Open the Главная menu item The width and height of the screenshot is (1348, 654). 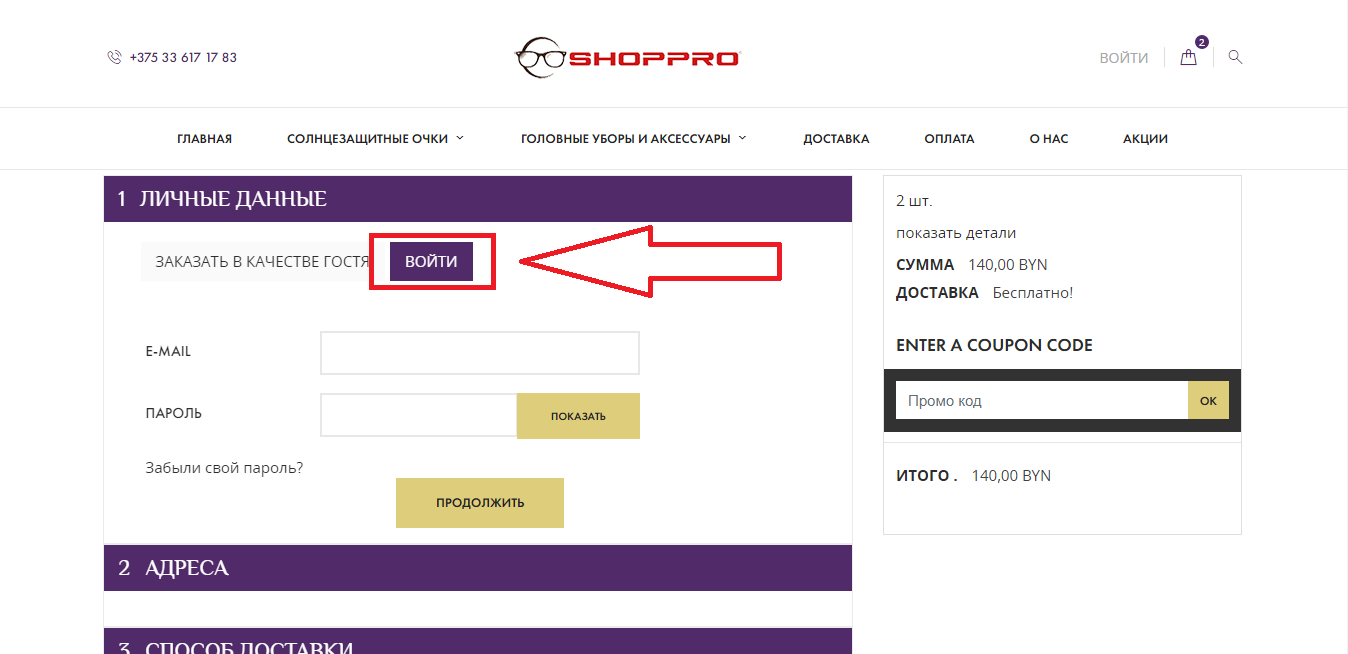204,139
